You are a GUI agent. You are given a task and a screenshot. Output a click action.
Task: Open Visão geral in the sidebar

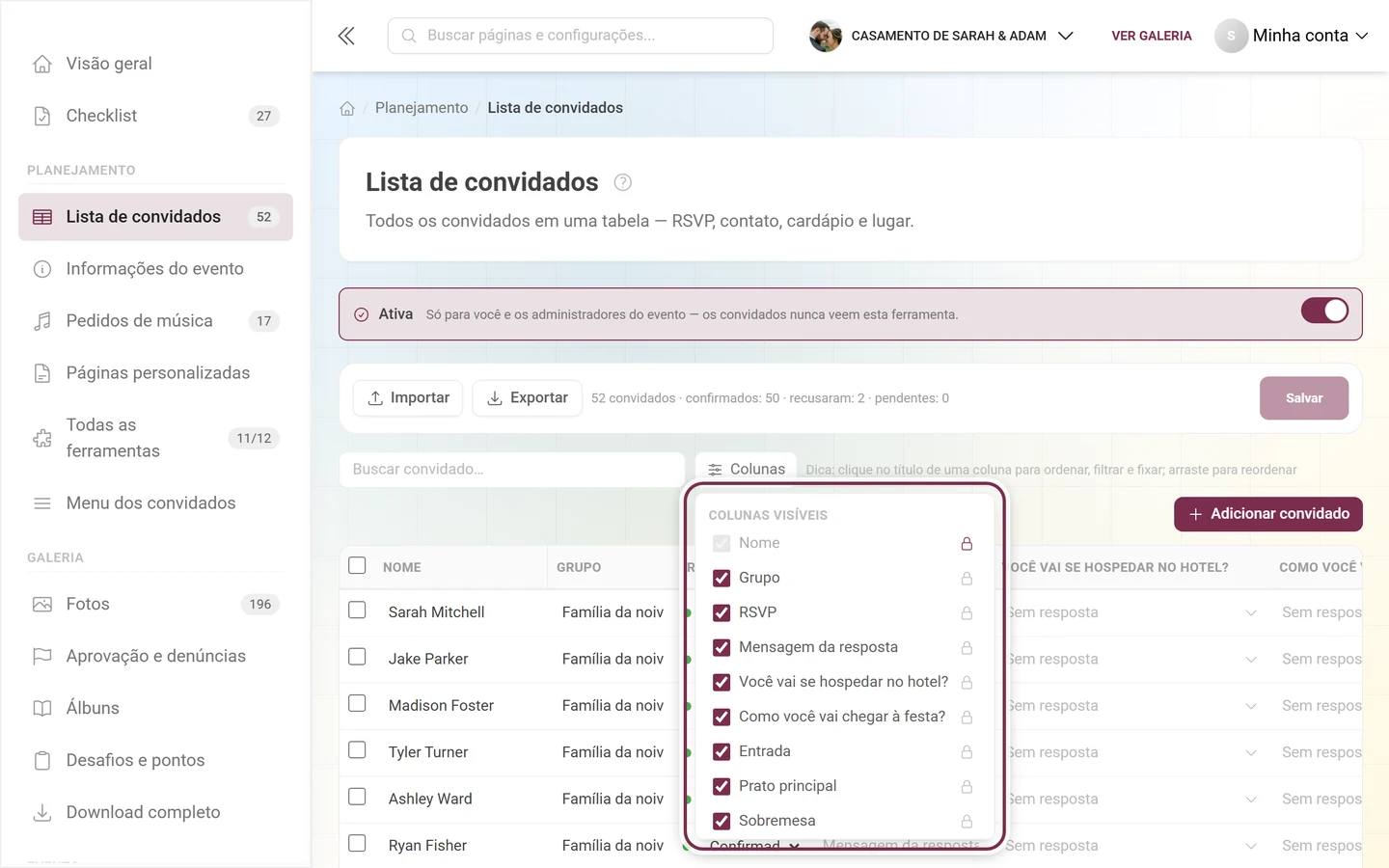coord(155,64)
